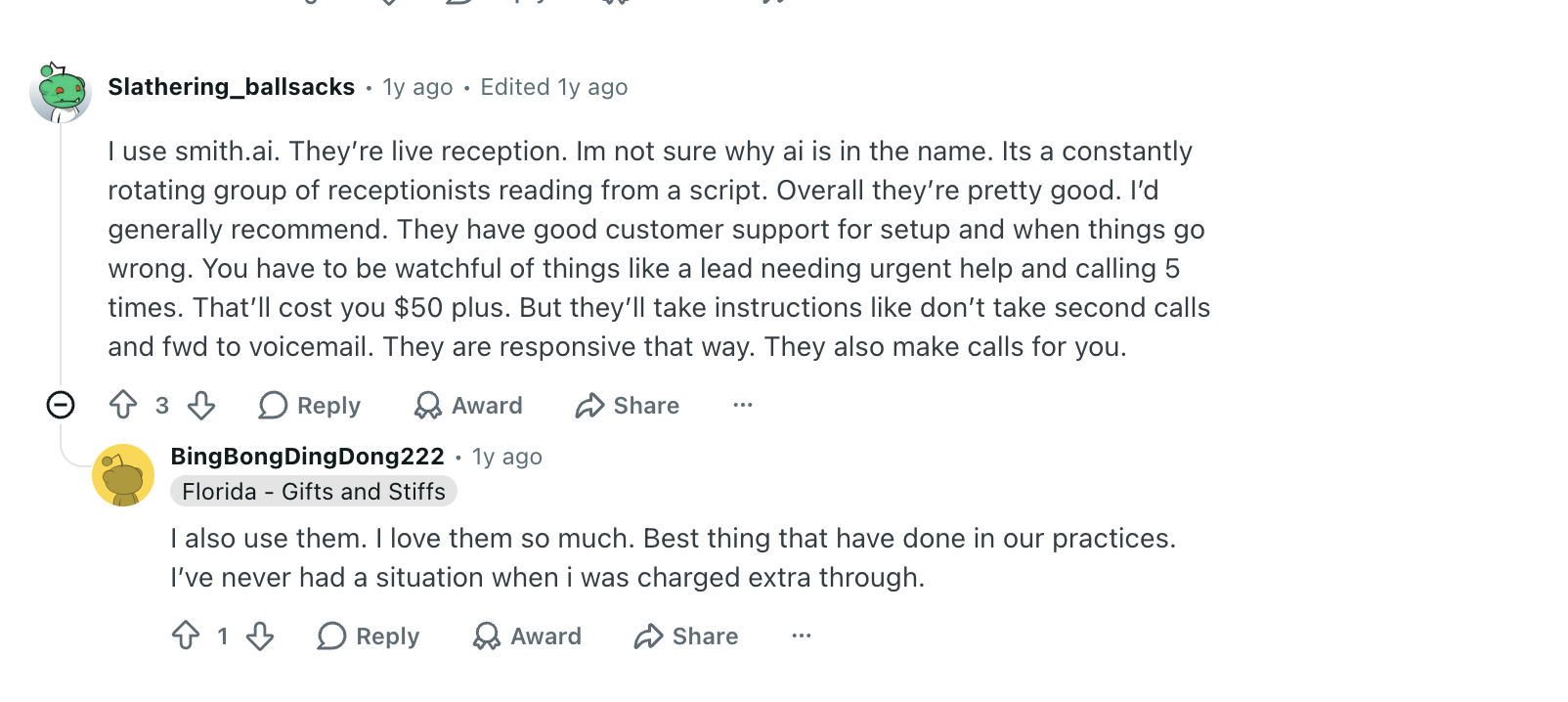Award BingBongDingDong222's reply
Viewport: 1568px width, 702px height.
527,636
